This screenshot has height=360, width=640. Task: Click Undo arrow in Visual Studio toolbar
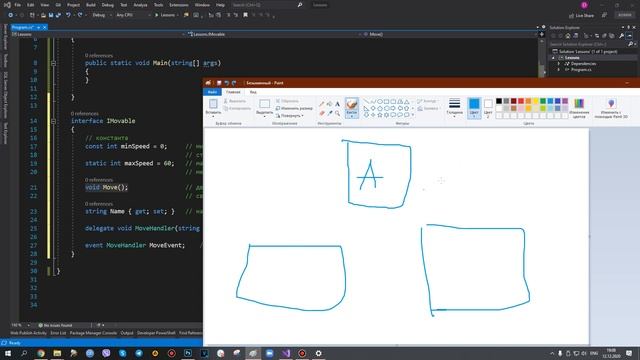[x=68, y=15]
